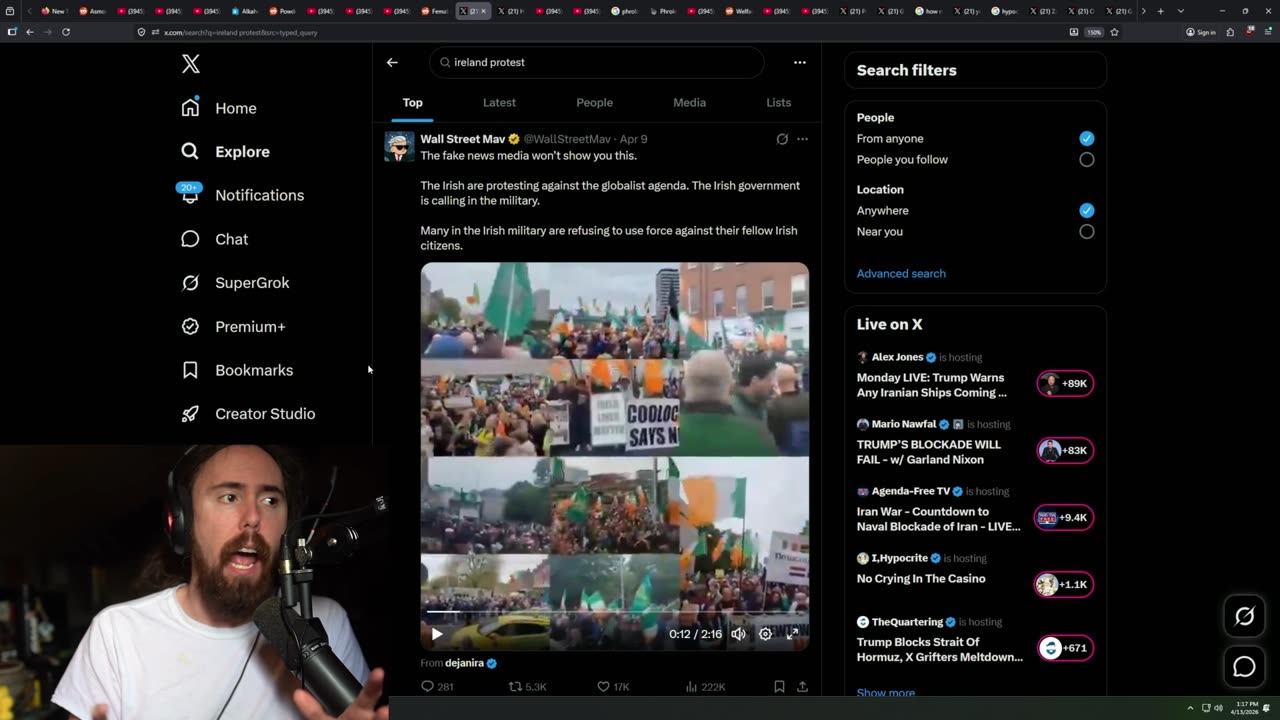This screenshot has height=720, width=1280.
Task: Click 'Show more' under Live on X
Action: 886,692
